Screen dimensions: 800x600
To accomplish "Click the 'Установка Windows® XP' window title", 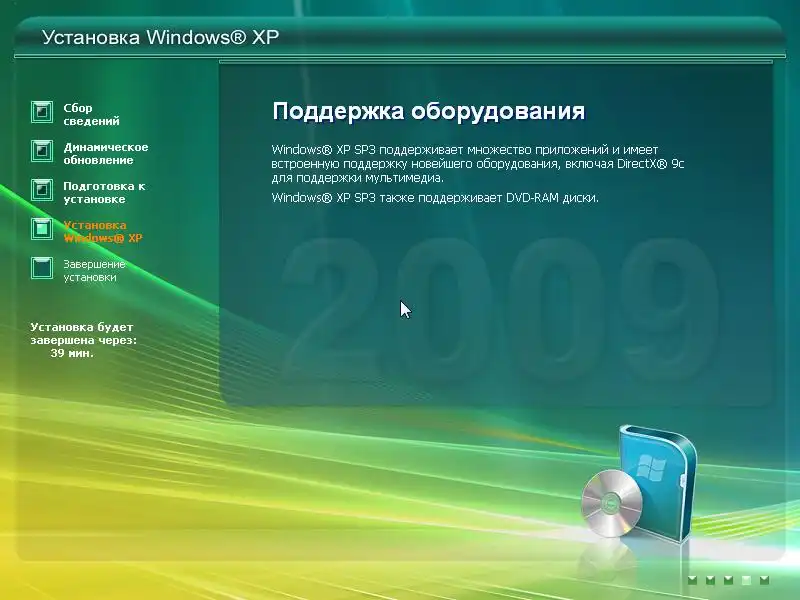I will point(160,37).
